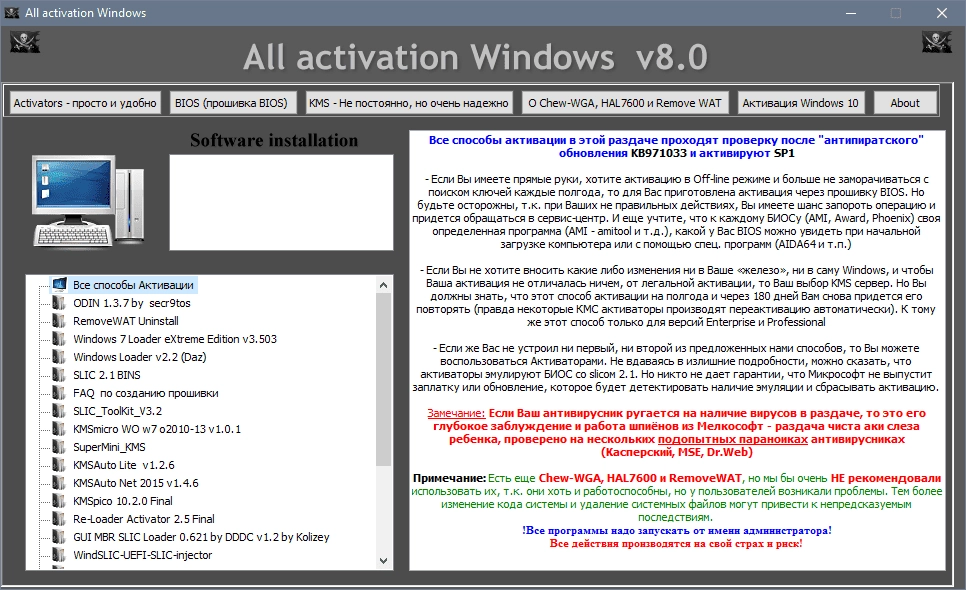Select RemoveWAT Uninstall entry
The height and width of the screenshot is (590, 966).
pos(126,321)
